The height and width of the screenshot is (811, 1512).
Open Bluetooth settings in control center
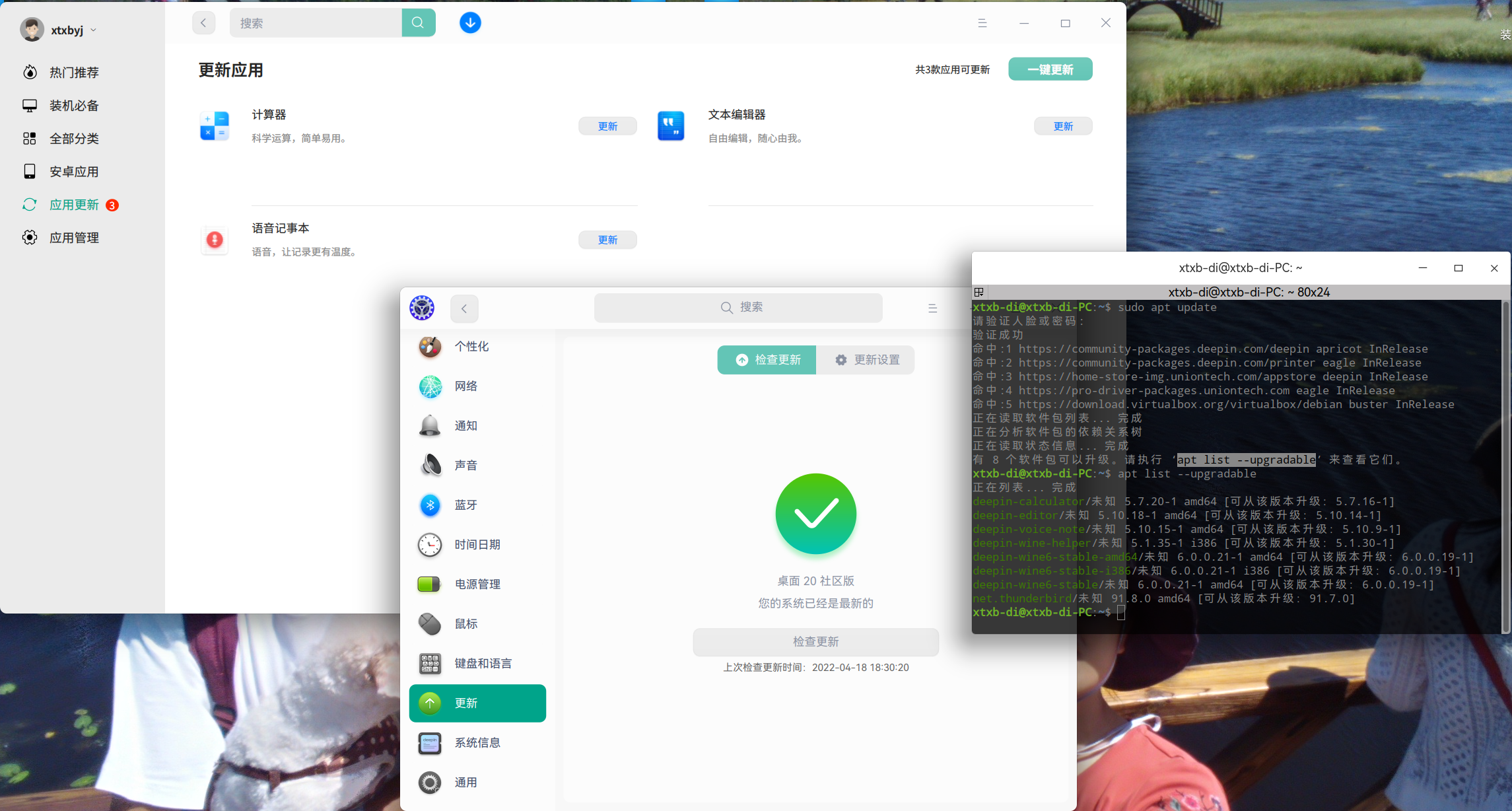click(x=465, y=505)
